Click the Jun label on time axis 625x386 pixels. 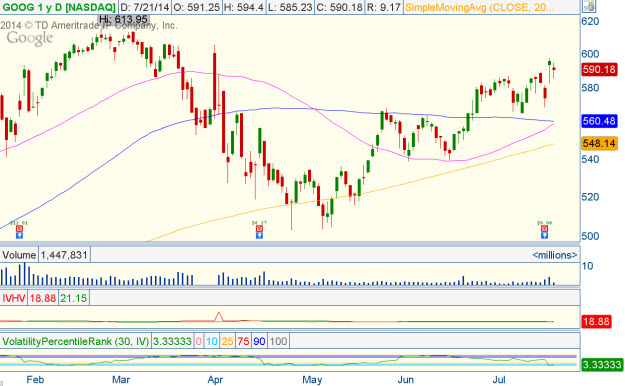coord(405,380)
